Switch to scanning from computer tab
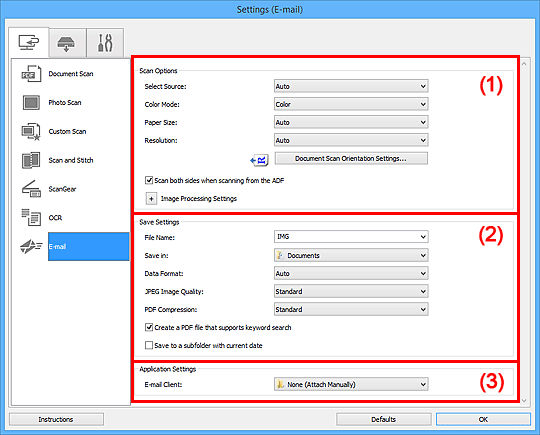The image size is (540, 435). click(x=29, y=43)
